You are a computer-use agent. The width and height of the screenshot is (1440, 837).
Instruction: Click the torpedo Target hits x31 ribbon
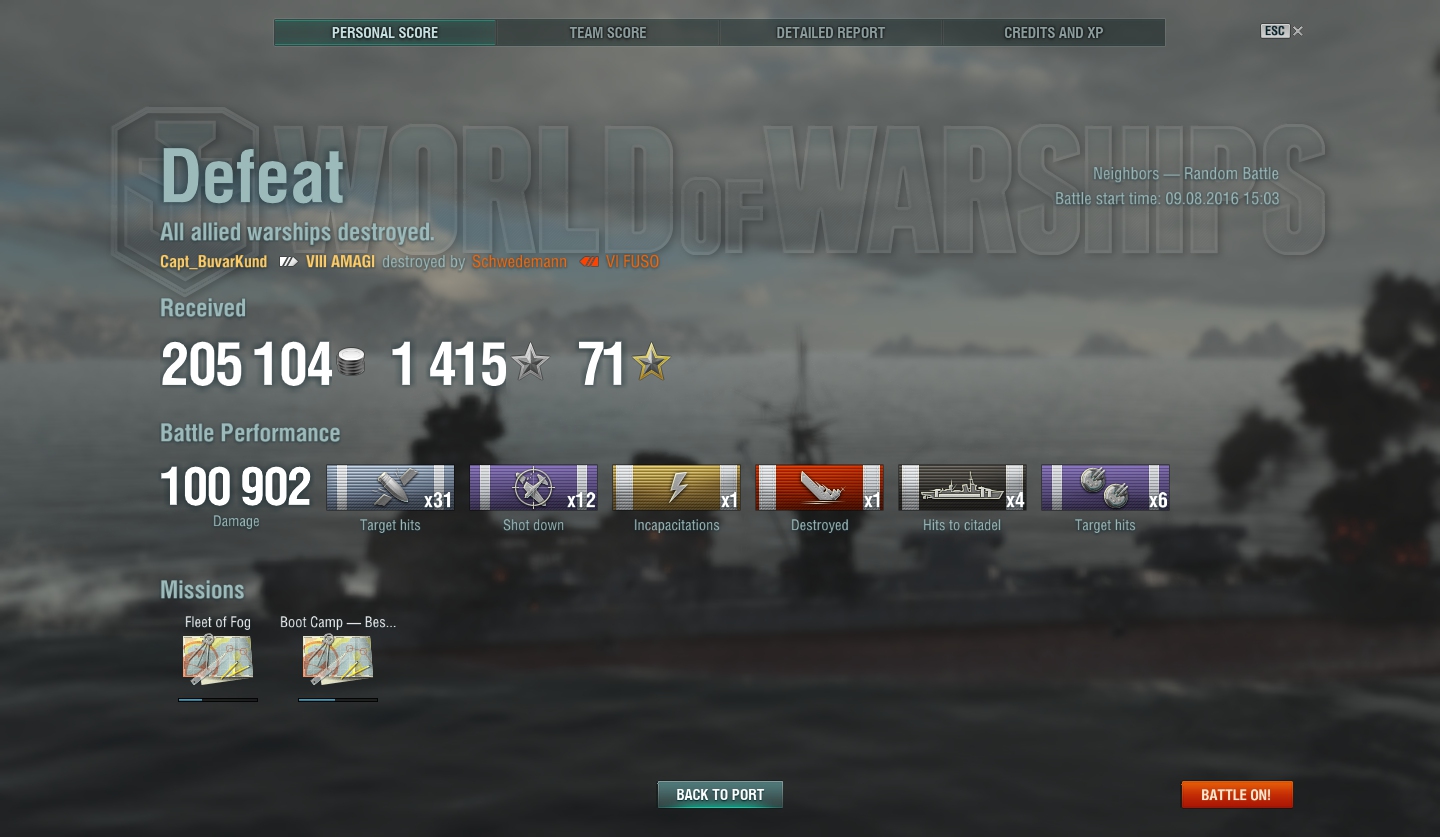[x=390, y=488]
